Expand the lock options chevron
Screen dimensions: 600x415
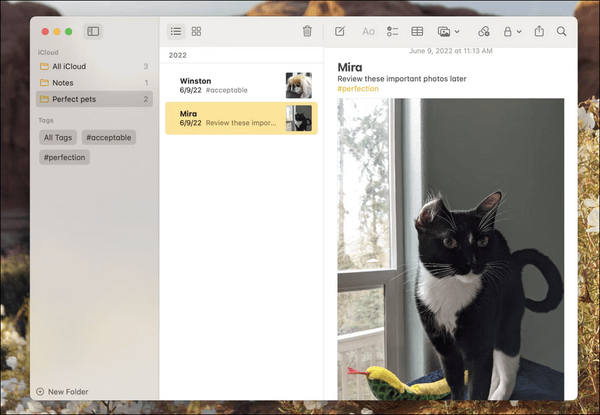pyautogui.click(x=519, y=32)
